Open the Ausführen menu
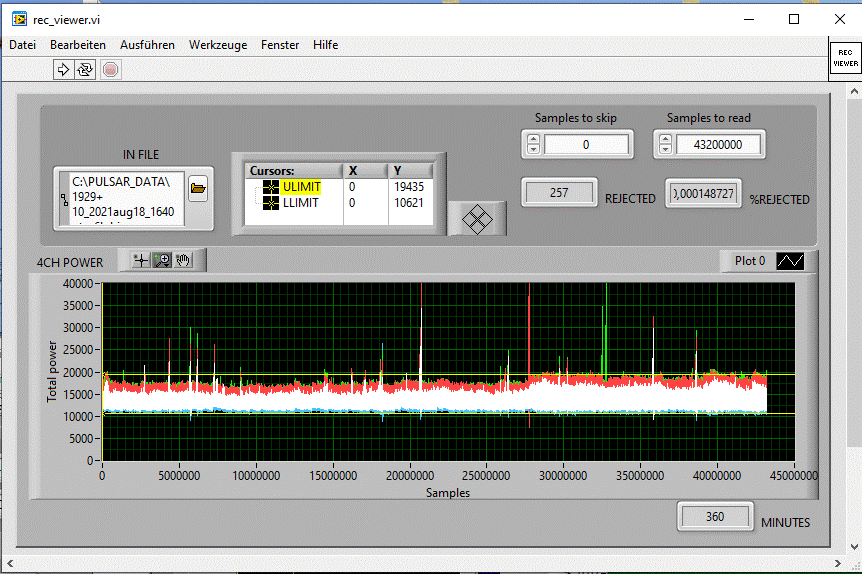This screenshot has height=574, width=862. tap(147, 45)
